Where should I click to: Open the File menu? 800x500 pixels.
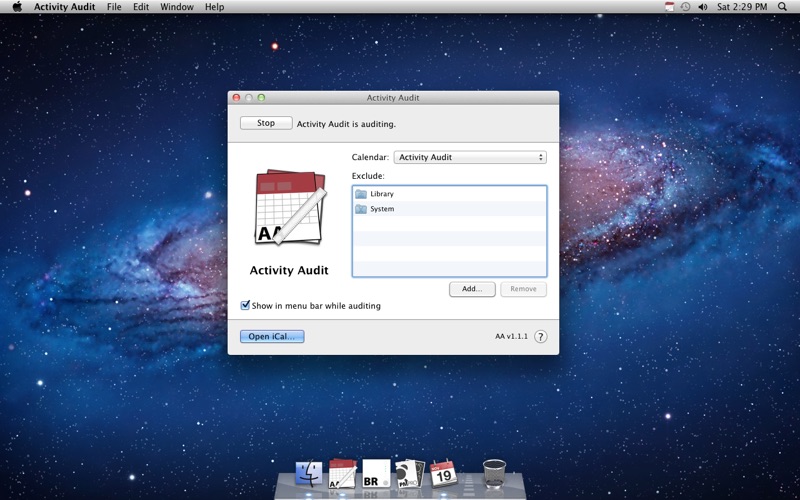[x=114, y=7]
